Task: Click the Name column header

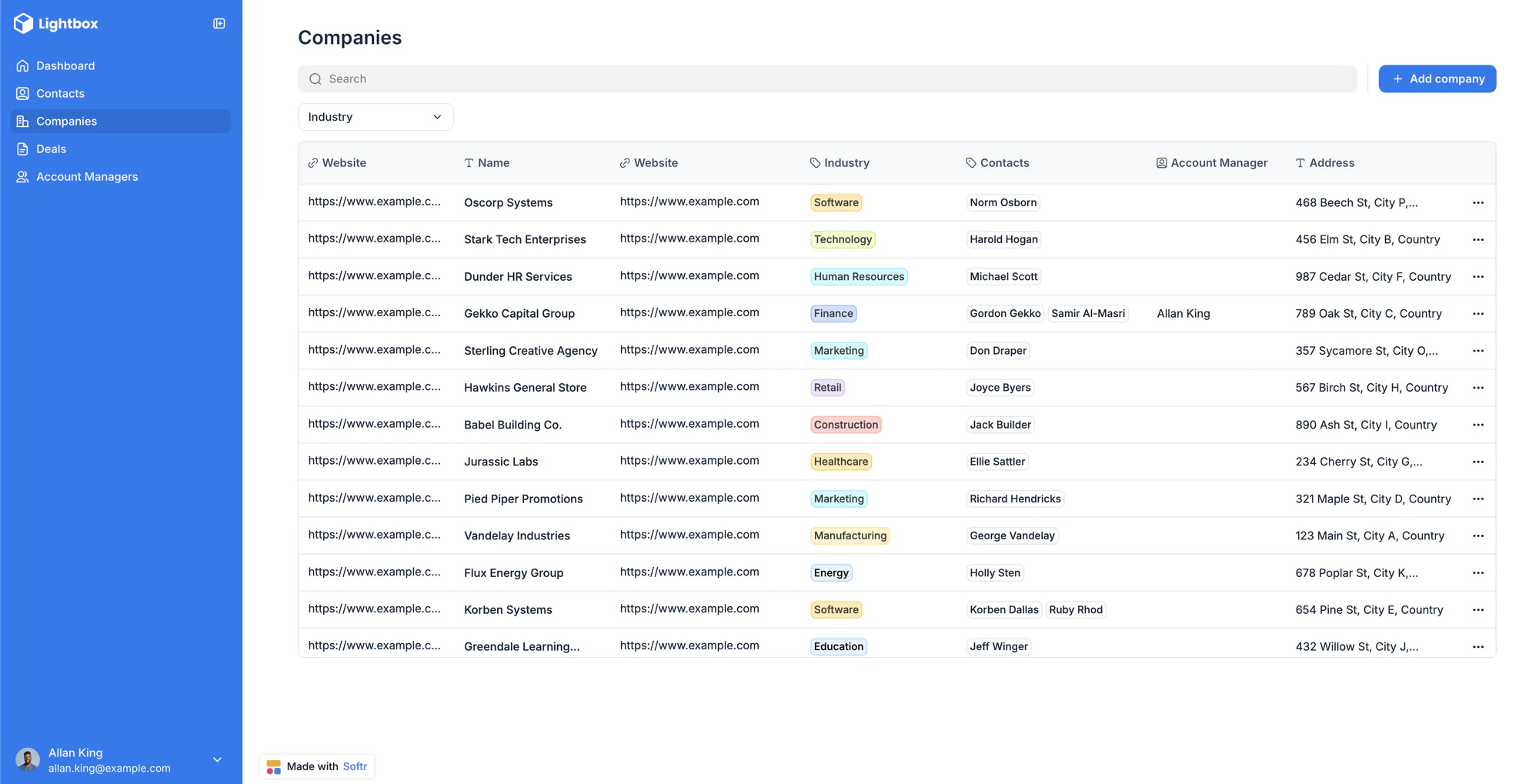Action: click(486, 163)
